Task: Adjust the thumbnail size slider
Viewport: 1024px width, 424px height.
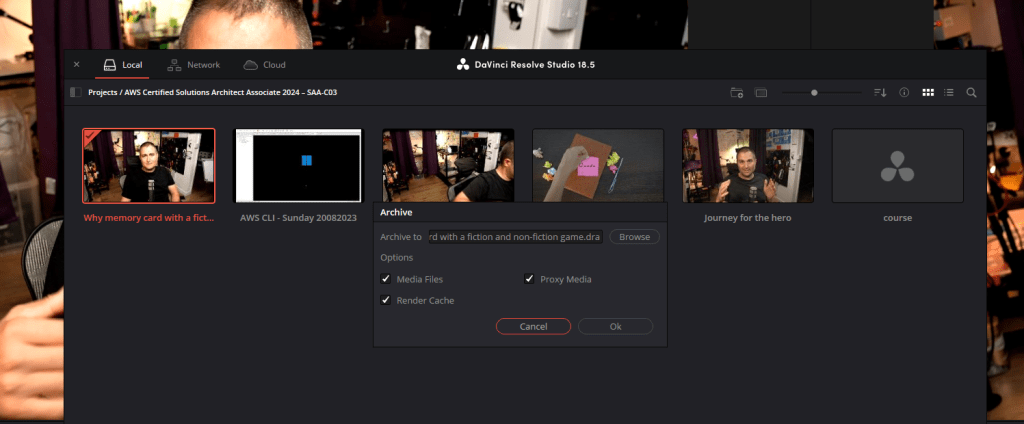Action: click(814, 93)
